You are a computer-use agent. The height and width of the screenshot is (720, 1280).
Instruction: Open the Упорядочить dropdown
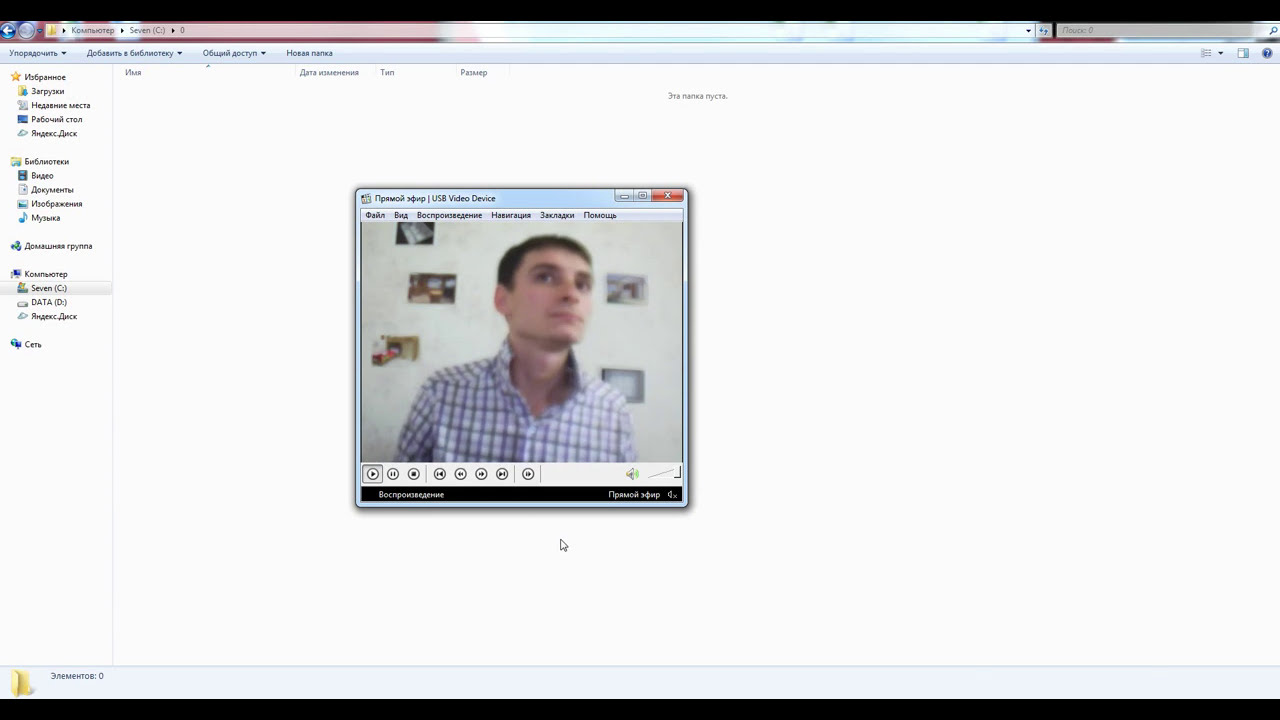click(38, 53)
